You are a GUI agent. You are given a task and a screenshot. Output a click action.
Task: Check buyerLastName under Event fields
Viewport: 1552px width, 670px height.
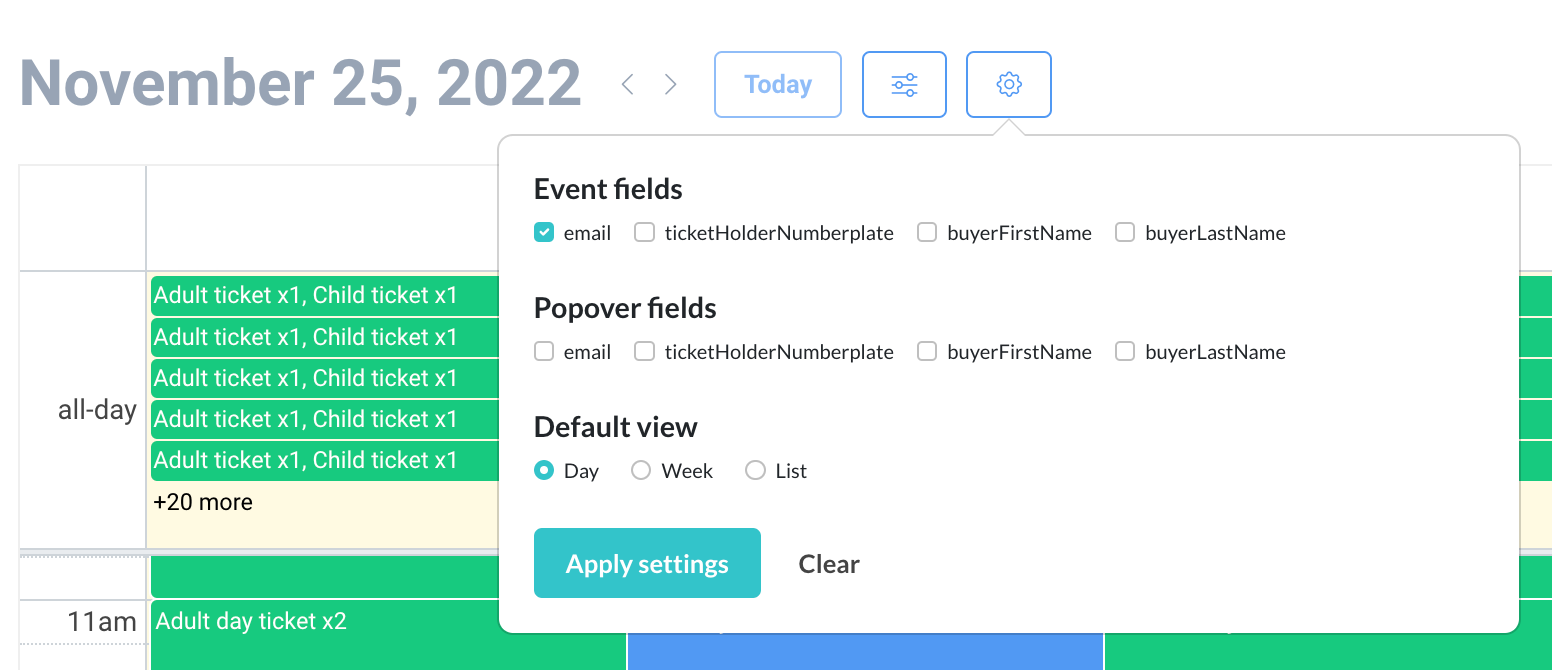tap(1125, 233)
